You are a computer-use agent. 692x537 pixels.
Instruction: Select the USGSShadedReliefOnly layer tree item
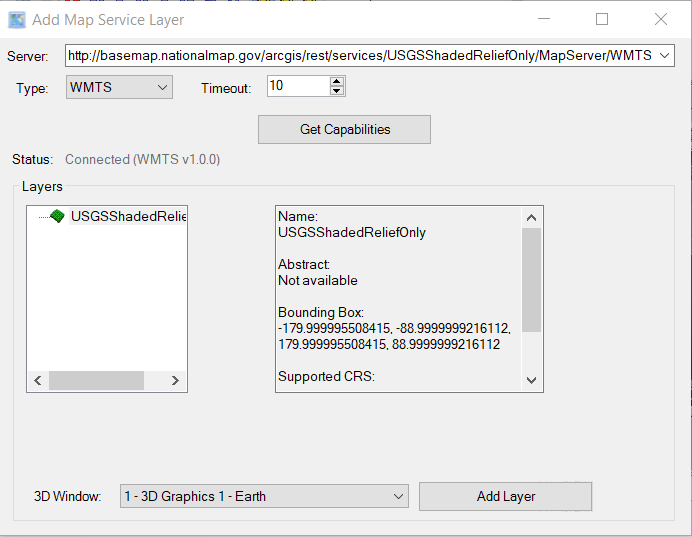tap(128, 216)
